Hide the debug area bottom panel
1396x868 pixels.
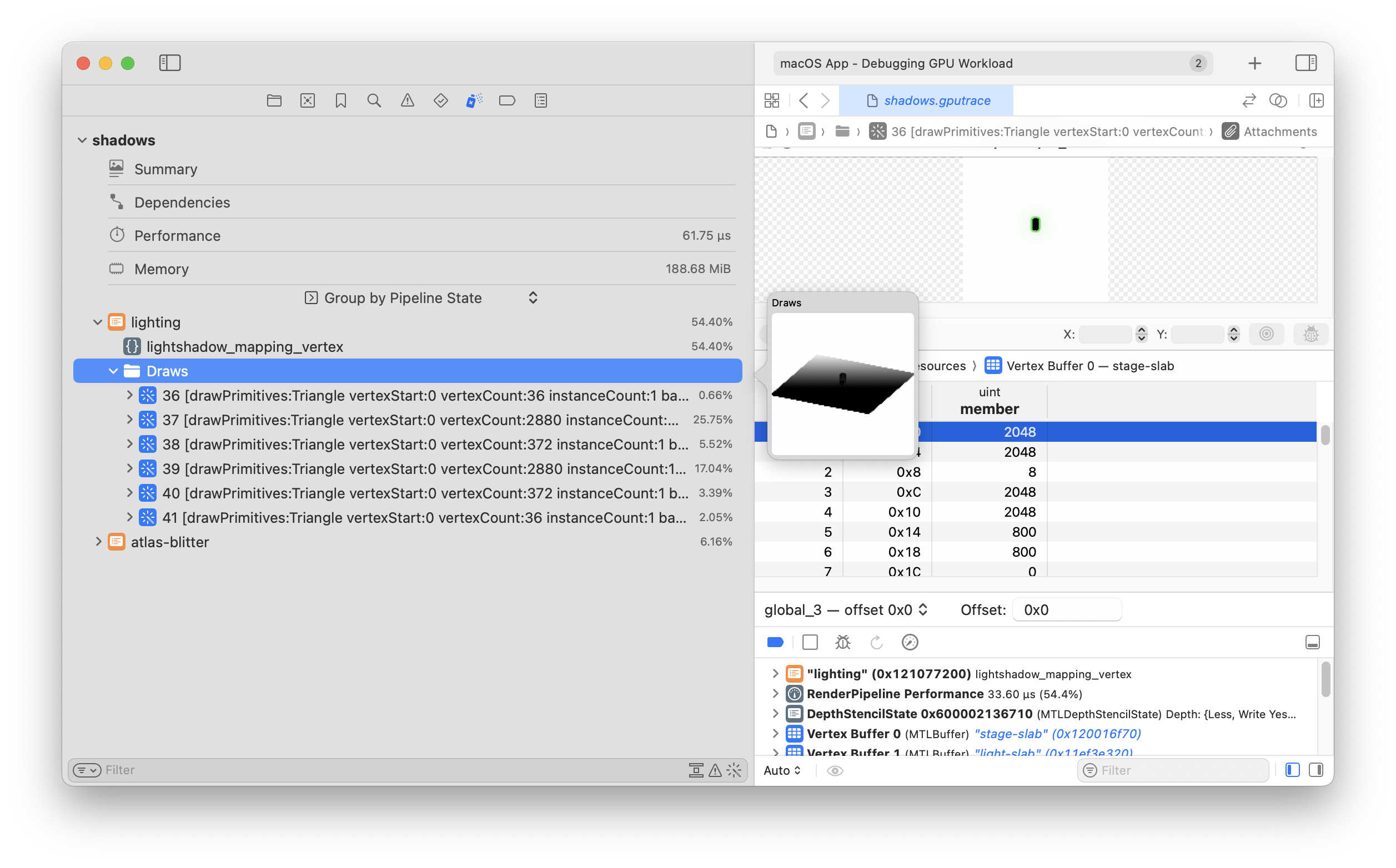1313,642
